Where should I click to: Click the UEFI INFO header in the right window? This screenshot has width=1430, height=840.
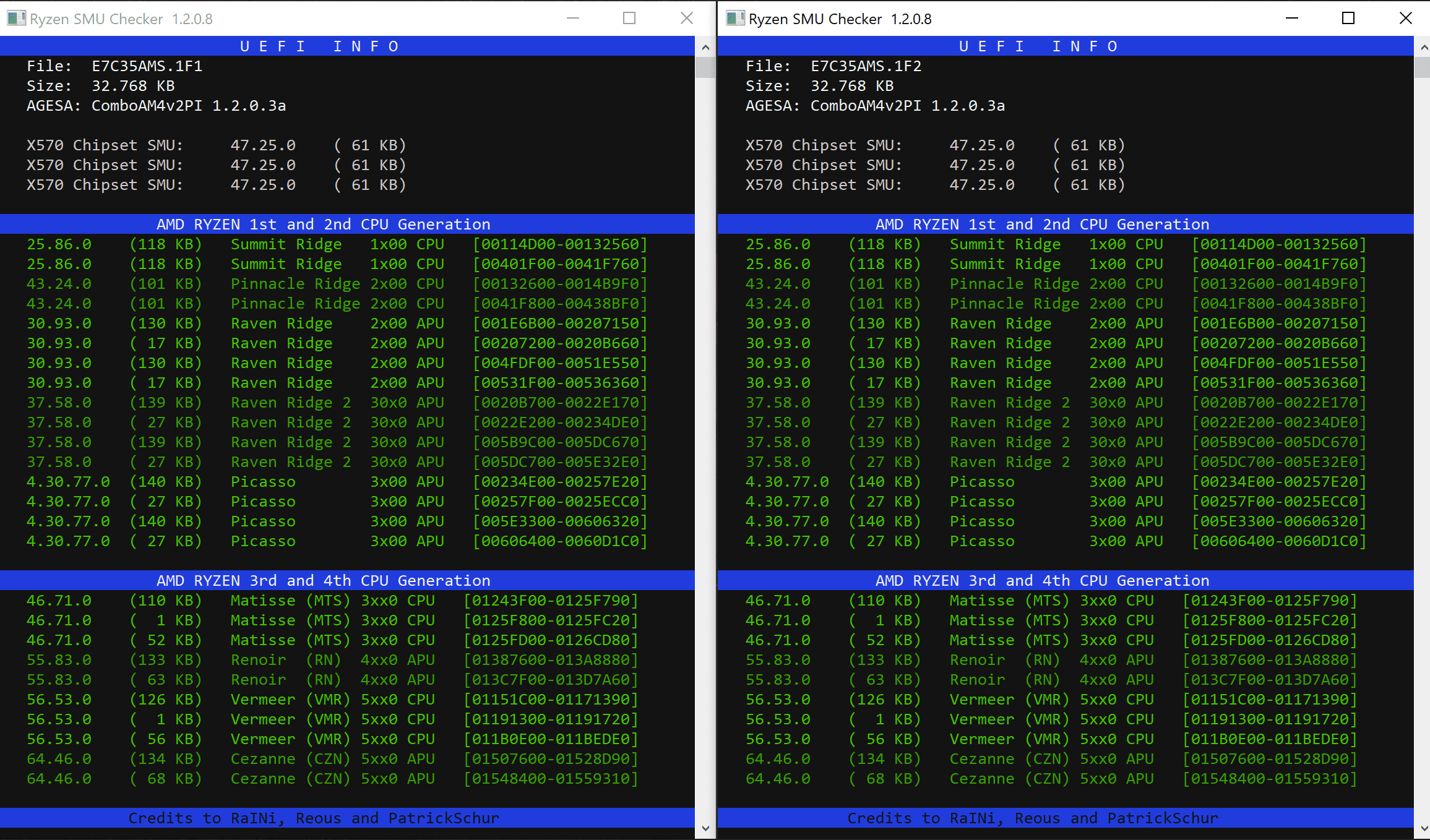click(x=1038, y=46)
